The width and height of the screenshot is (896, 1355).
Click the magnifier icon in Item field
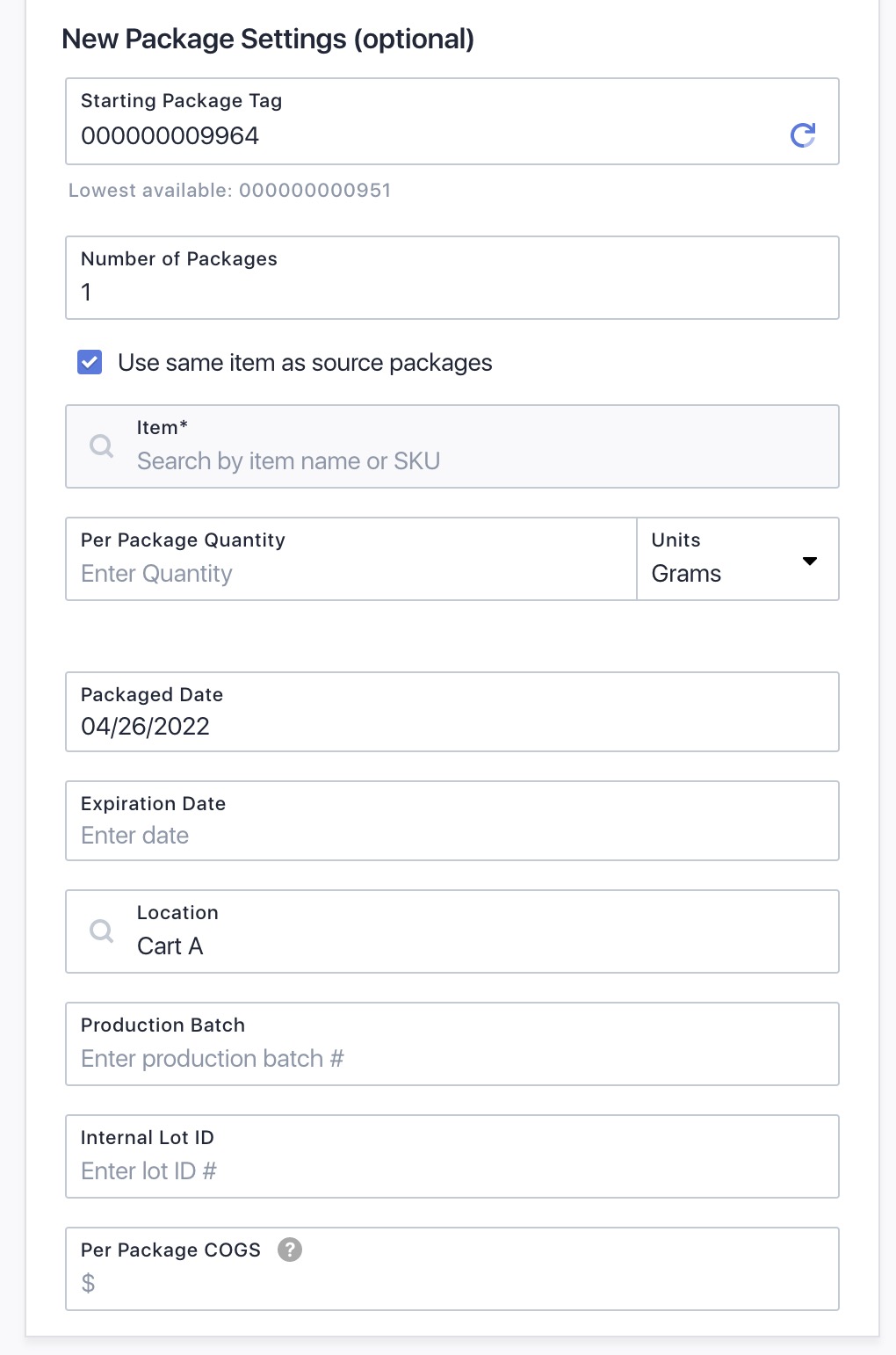[102, 446]
